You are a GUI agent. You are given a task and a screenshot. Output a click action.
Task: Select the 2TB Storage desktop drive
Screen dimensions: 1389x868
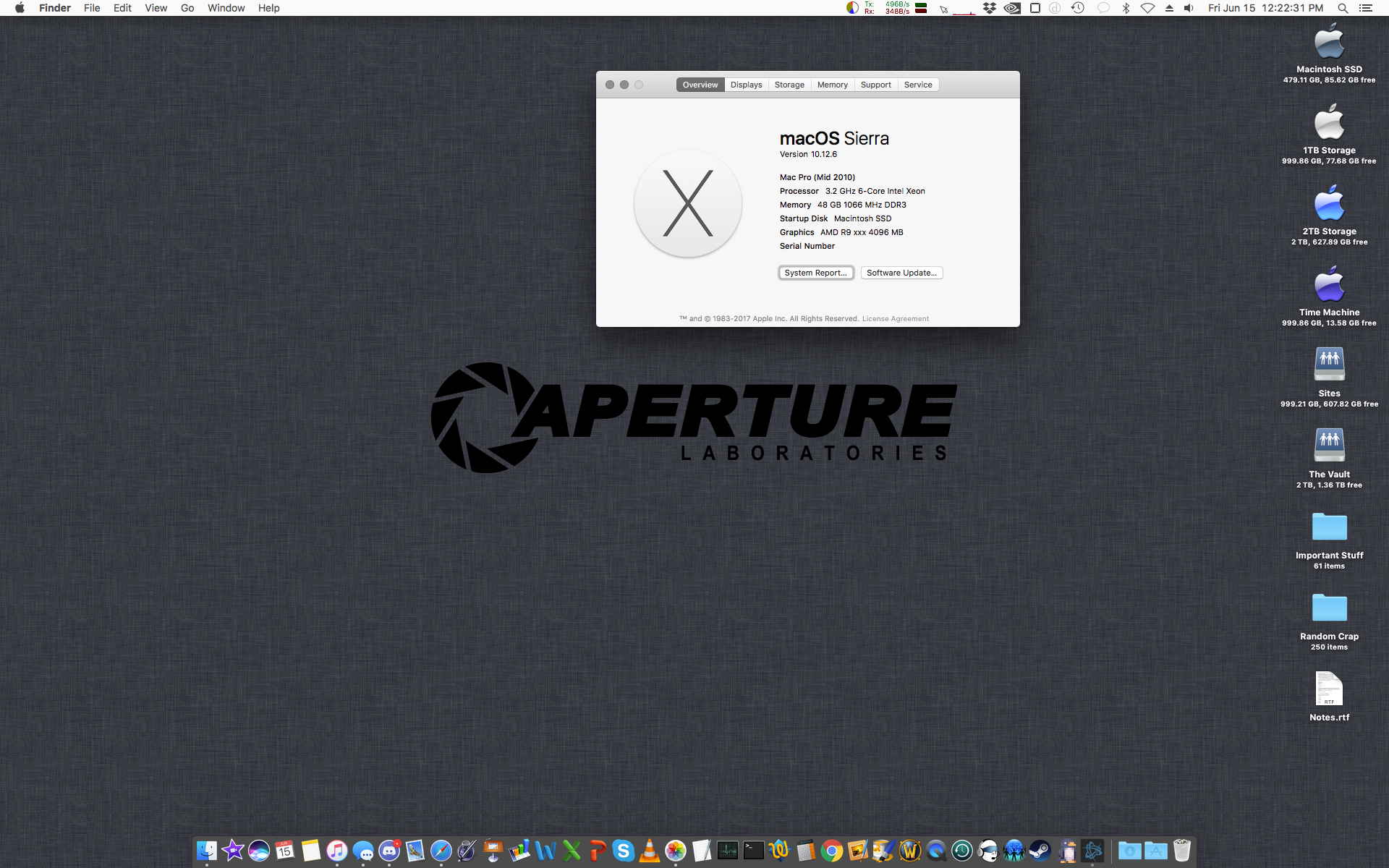[x=1329, y=203]
